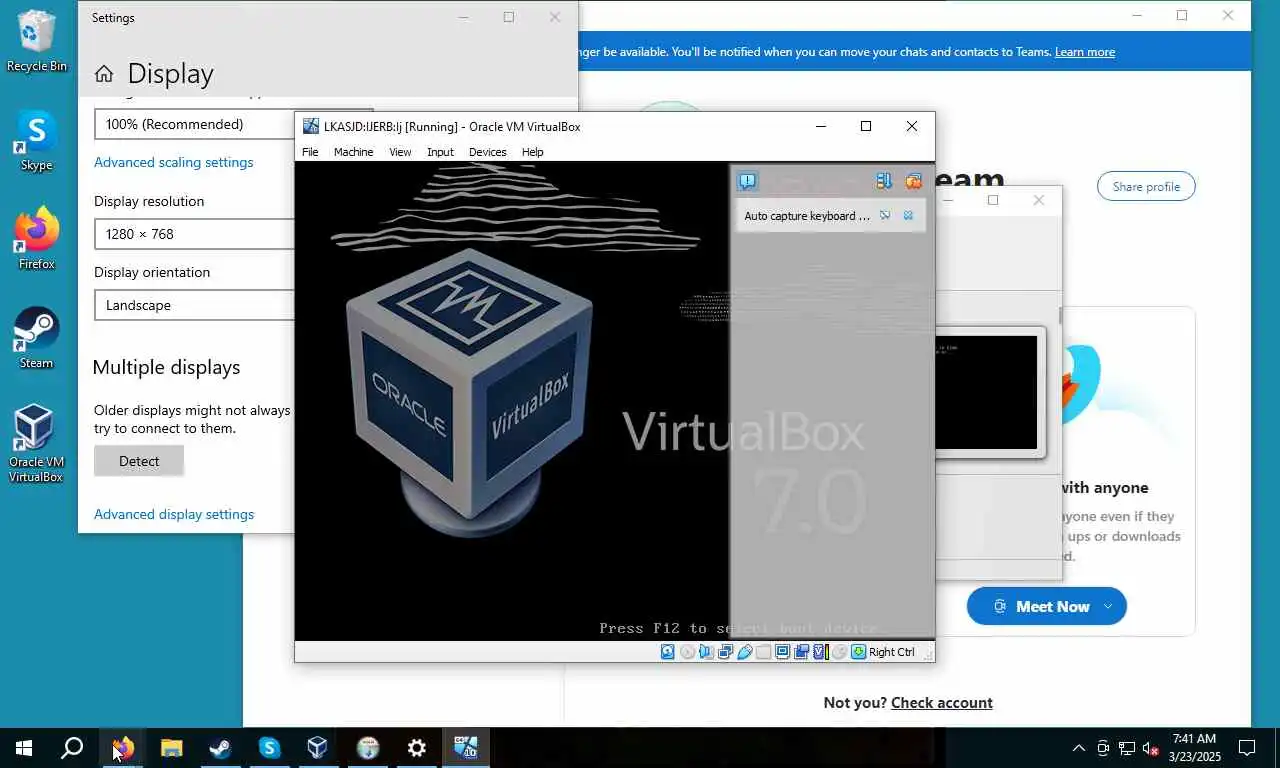
Task: Open the Windows Start menu
Action: 24,747
